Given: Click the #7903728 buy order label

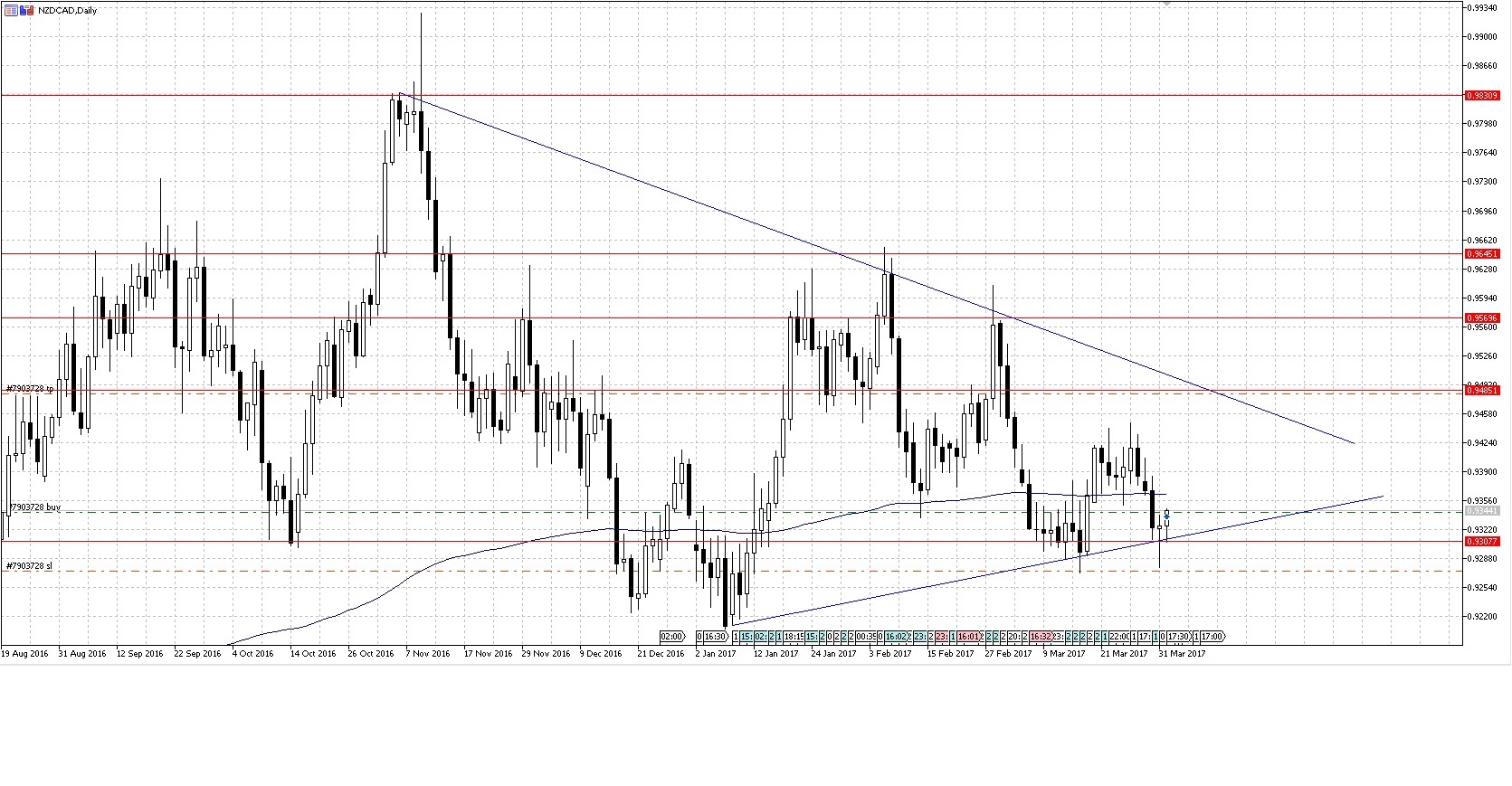Looking at the screenshot, I should pyautogui.click(x=33, y=507).
